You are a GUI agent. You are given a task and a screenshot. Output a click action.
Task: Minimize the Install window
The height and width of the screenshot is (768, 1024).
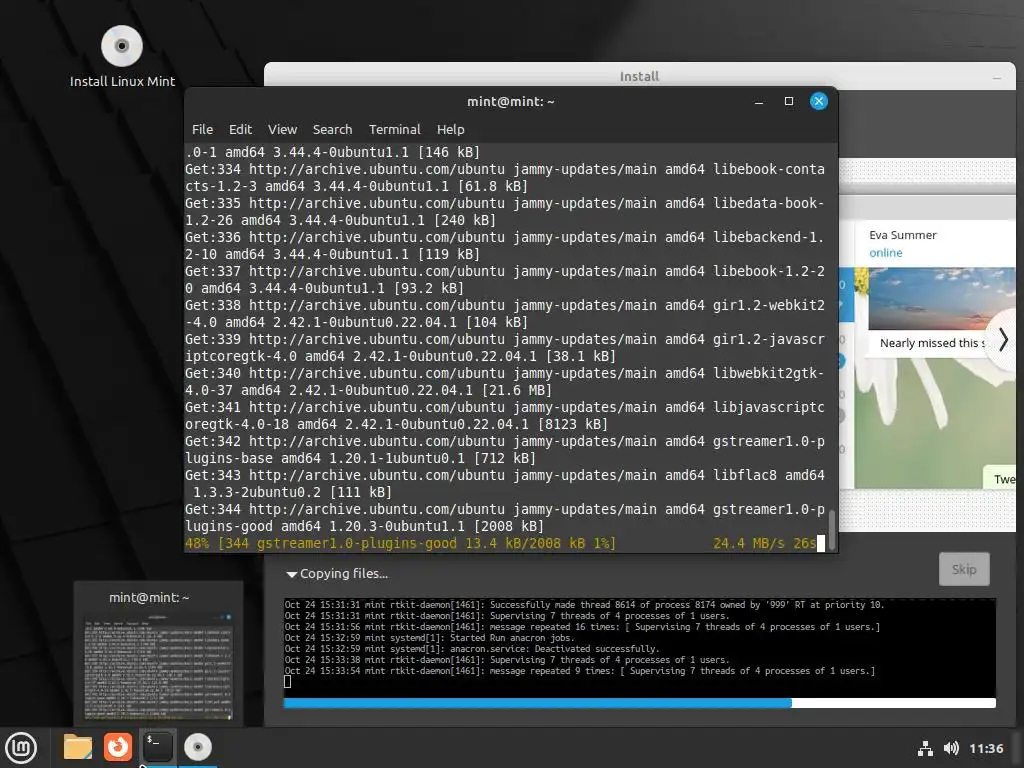997,77
